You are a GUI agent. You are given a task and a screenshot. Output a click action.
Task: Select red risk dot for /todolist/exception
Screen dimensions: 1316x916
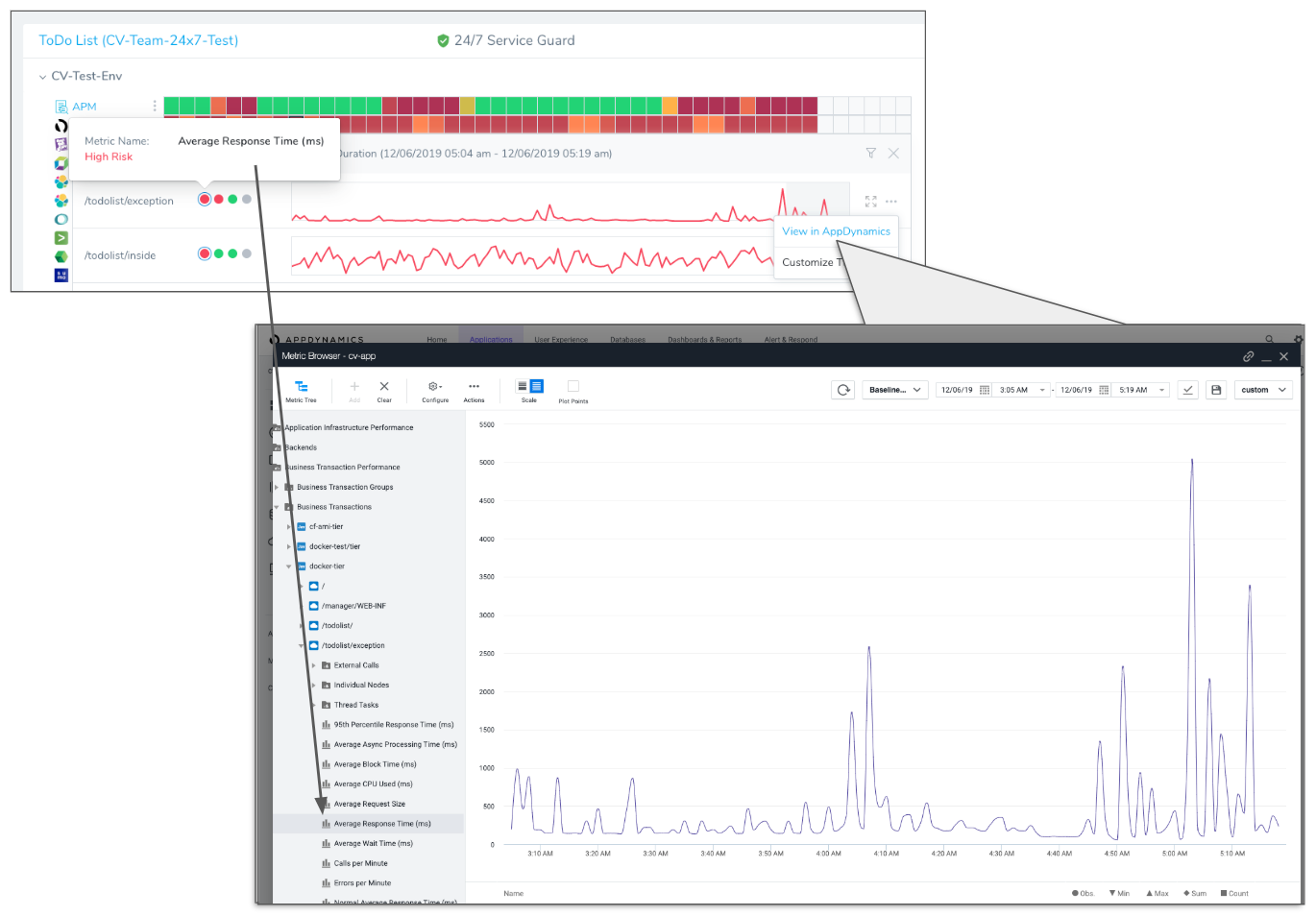(205, 200)
